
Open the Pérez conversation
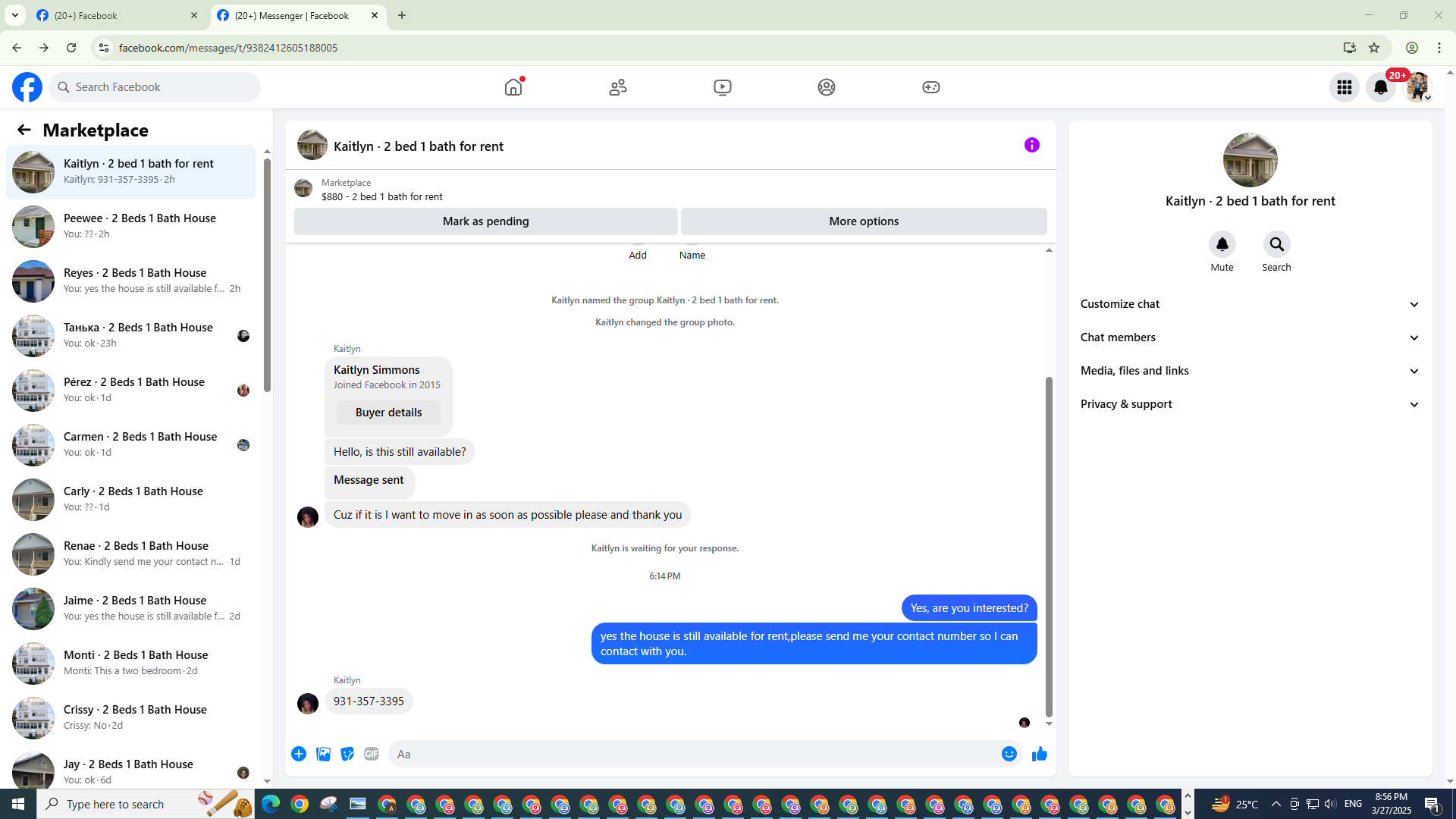point(131,390)
